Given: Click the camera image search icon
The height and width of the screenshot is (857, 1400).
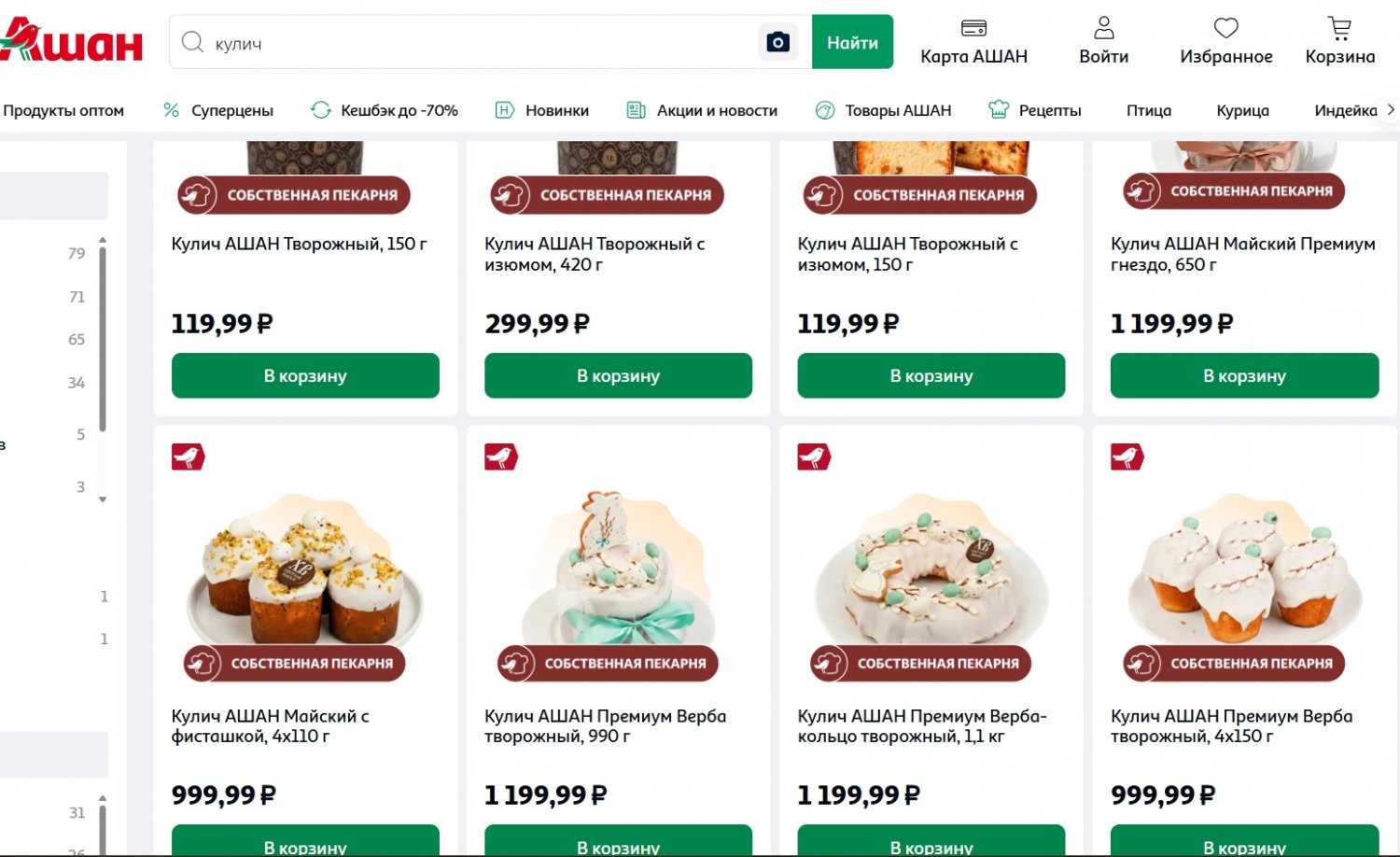Looking at the screenshot, I should pos(777,42).
